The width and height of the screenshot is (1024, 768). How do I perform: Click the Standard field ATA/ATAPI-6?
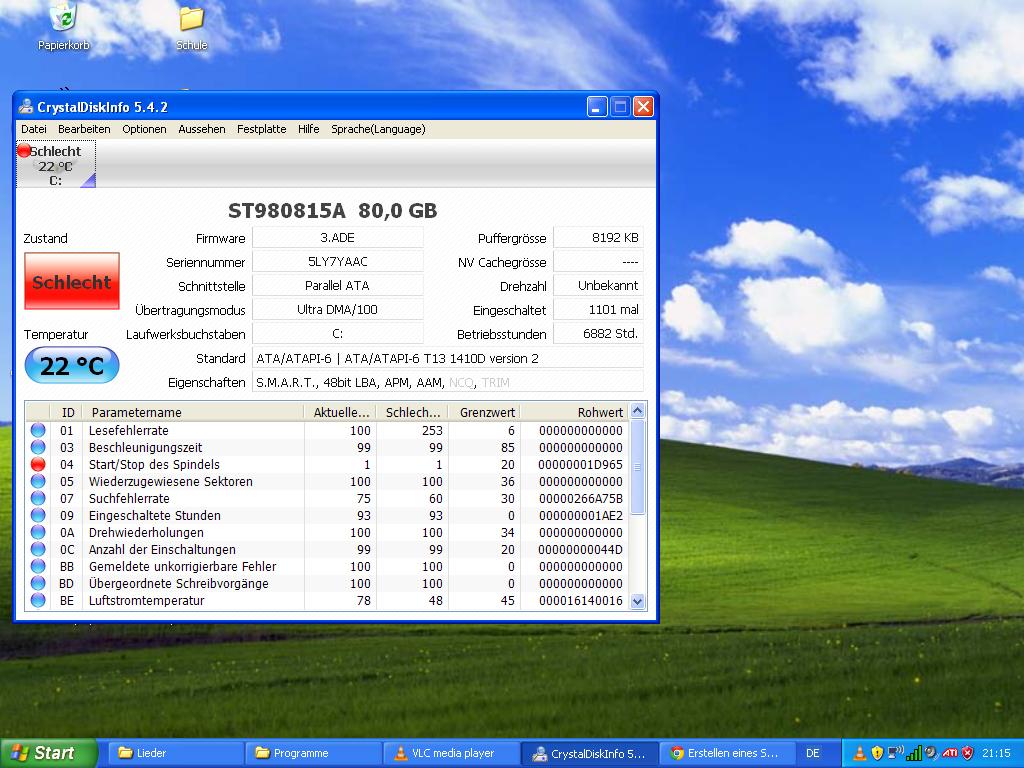click(x=448, y=358)
